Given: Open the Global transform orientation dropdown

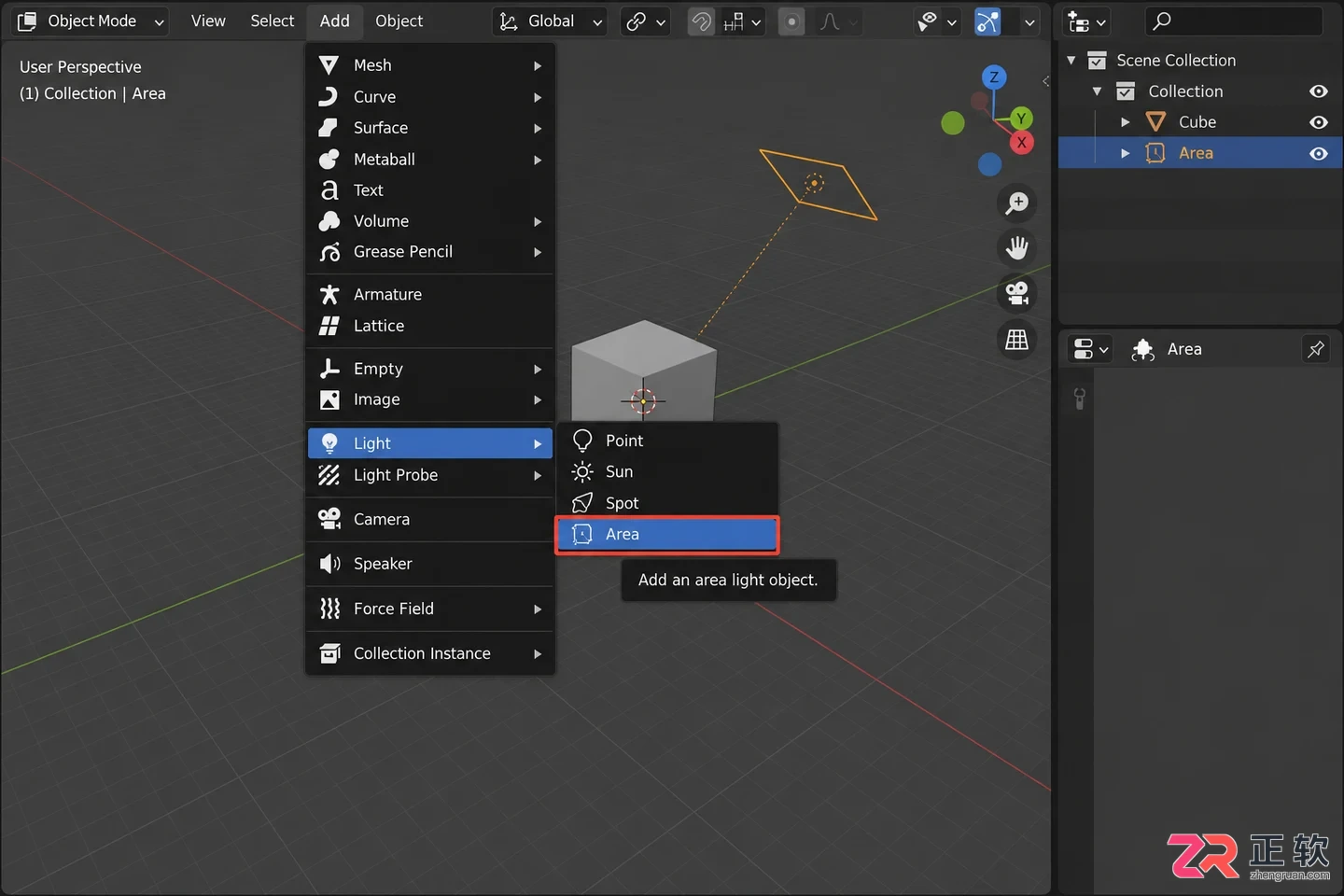Looking at the screenshot, I should (551, 21).
